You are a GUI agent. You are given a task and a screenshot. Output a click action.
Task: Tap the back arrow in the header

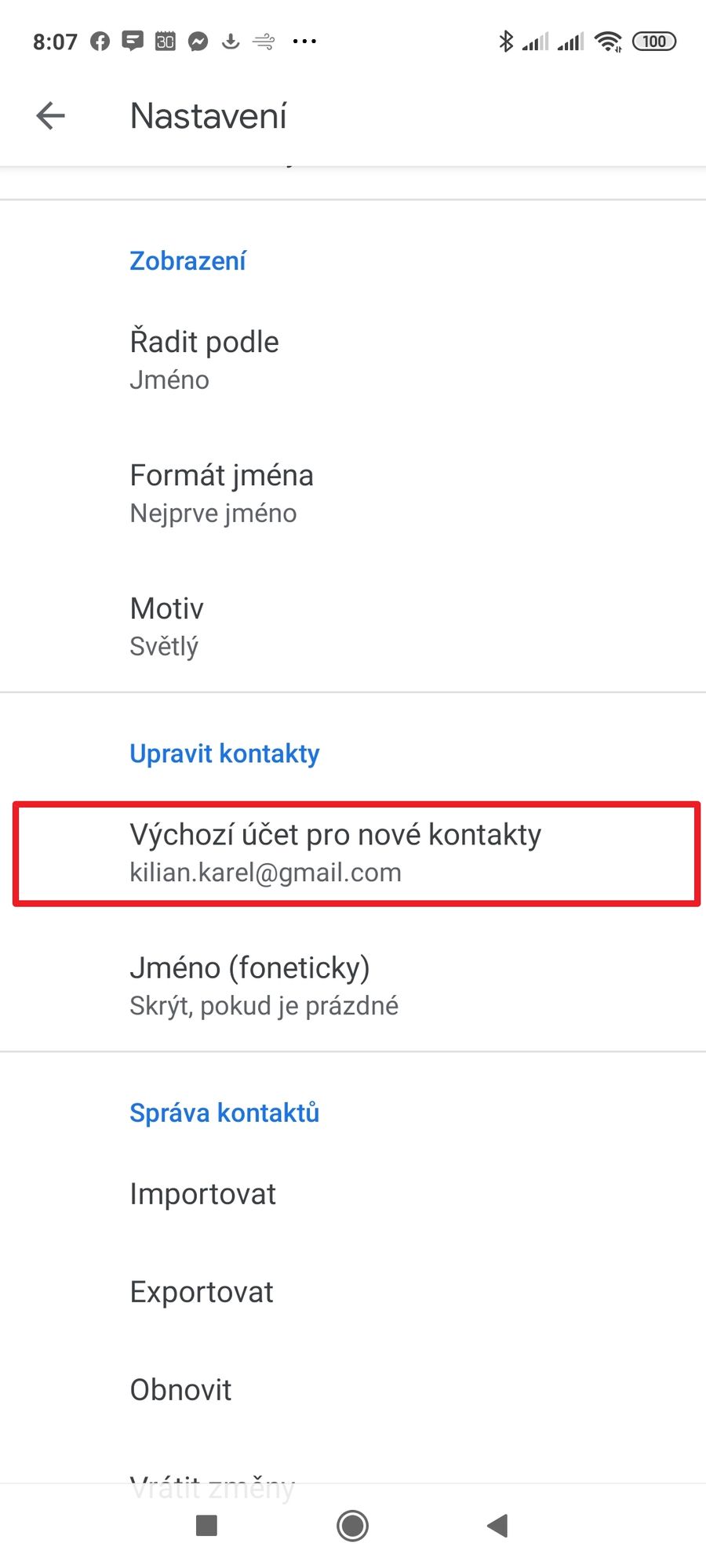coord(51,116)
